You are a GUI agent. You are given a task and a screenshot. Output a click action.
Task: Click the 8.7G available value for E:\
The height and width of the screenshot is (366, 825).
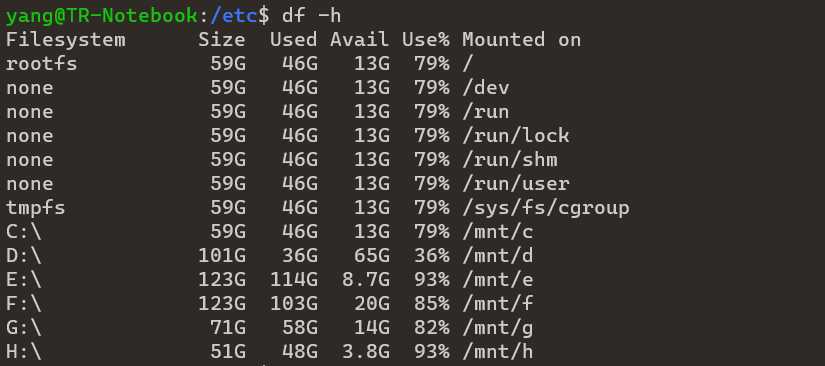tap(366, 280)
